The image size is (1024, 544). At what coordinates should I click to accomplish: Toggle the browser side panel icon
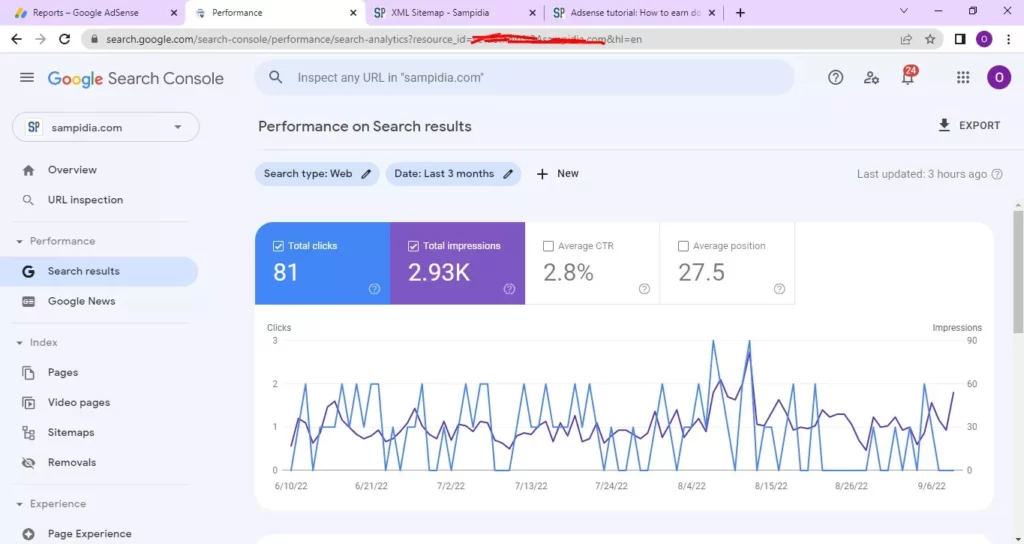(959, 39)
